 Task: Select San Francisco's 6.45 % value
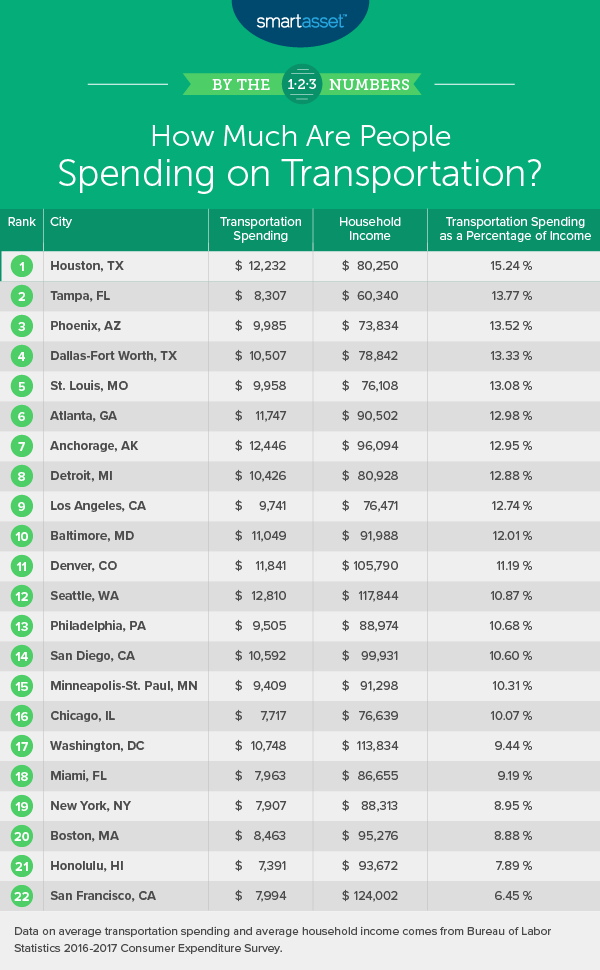coord(511,896)
